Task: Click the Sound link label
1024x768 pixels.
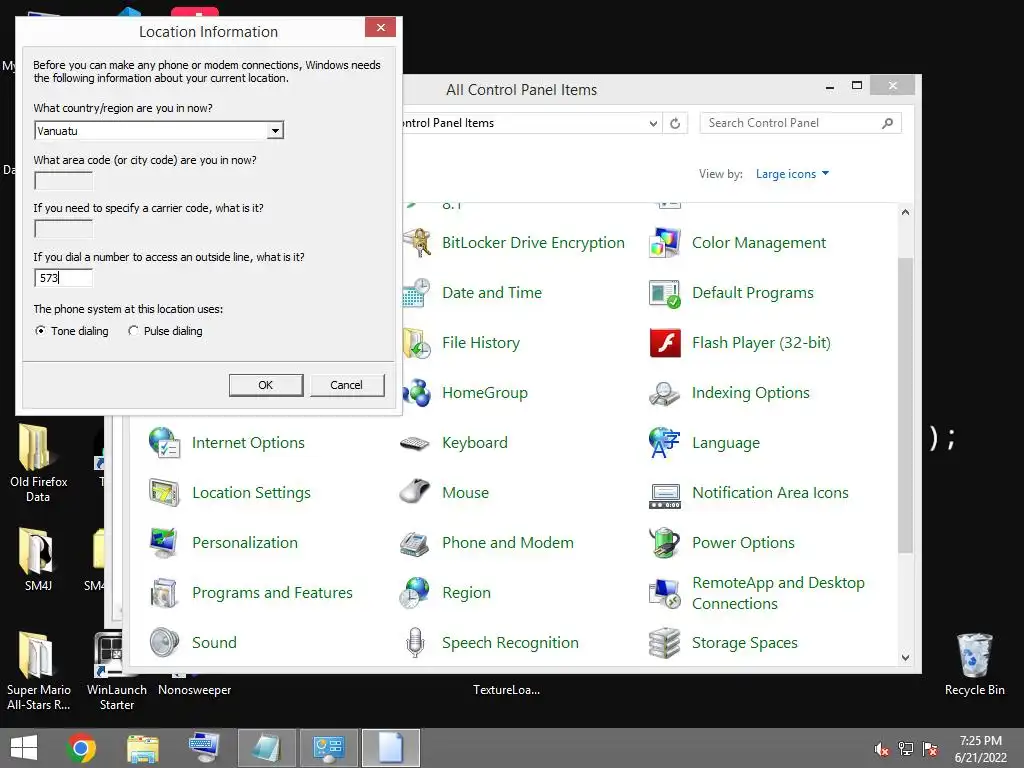Action: pyautogui.click(x=214, y=643)
